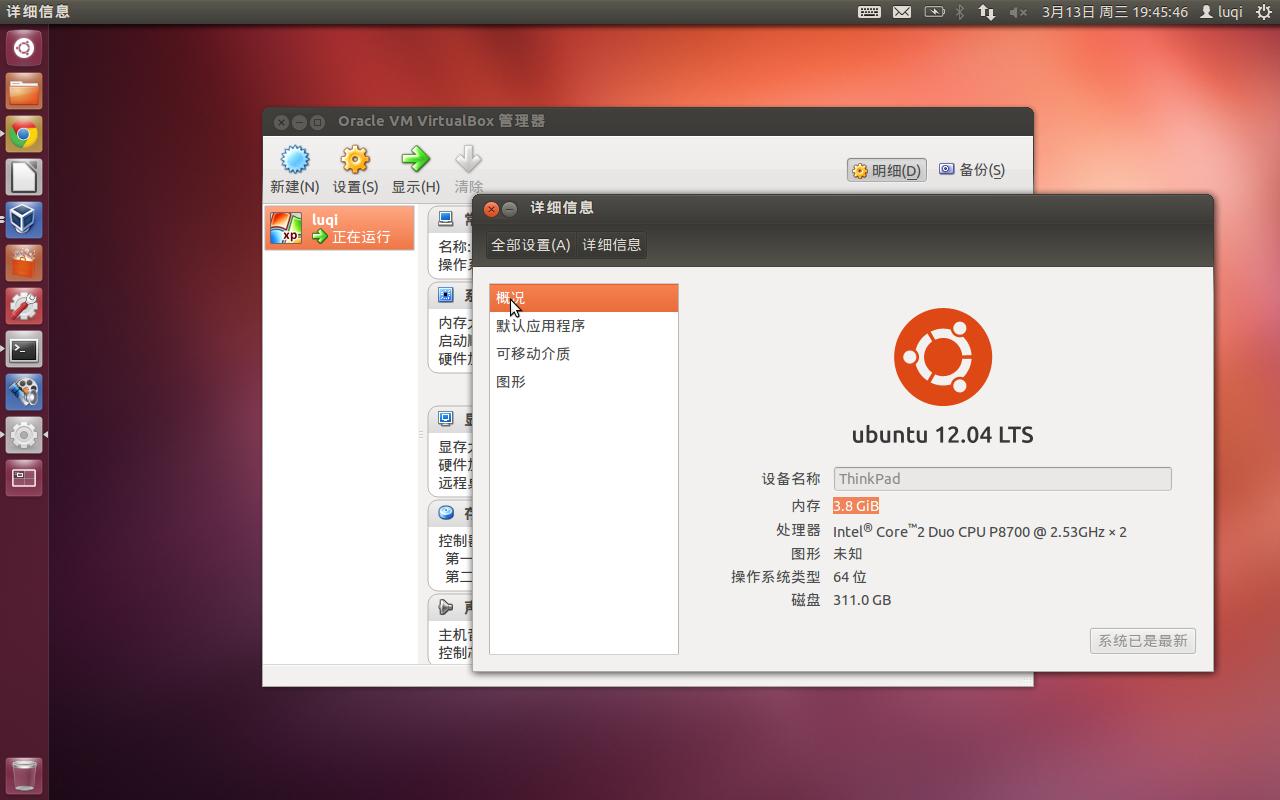Open Ubuntu Software Center from the launcher
This screenshot has width=1280, height=800.
point(24,263)
